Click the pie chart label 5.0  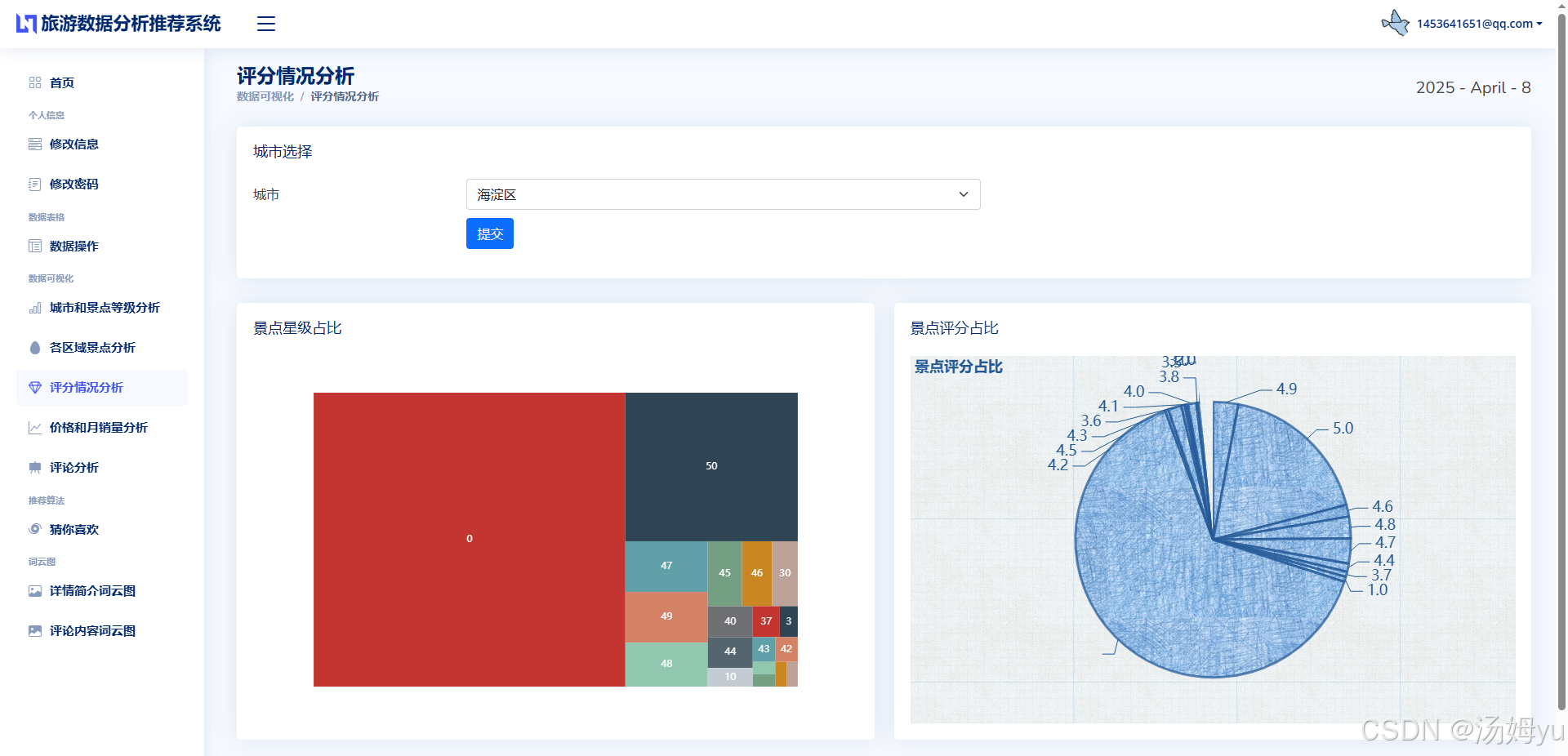click(x=1343, y=428)
